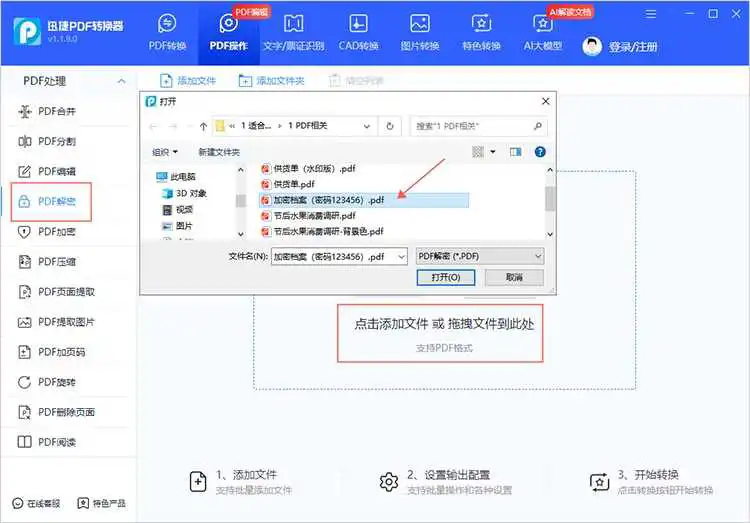Select file 节后水果消费调研.pdf
Viewport: 750px width, 523px height.
tap(309, 216)
